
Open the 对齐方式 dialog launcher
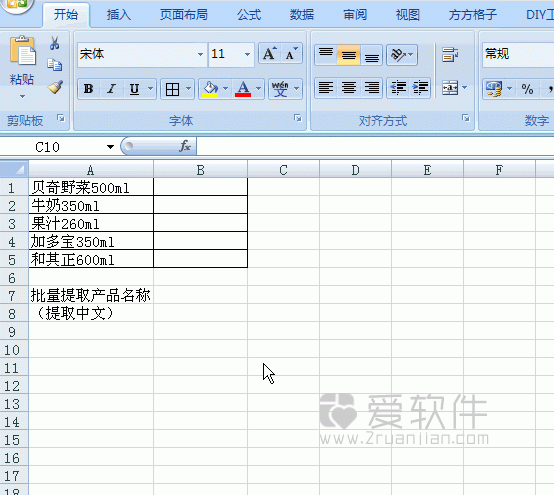(466, 118)
